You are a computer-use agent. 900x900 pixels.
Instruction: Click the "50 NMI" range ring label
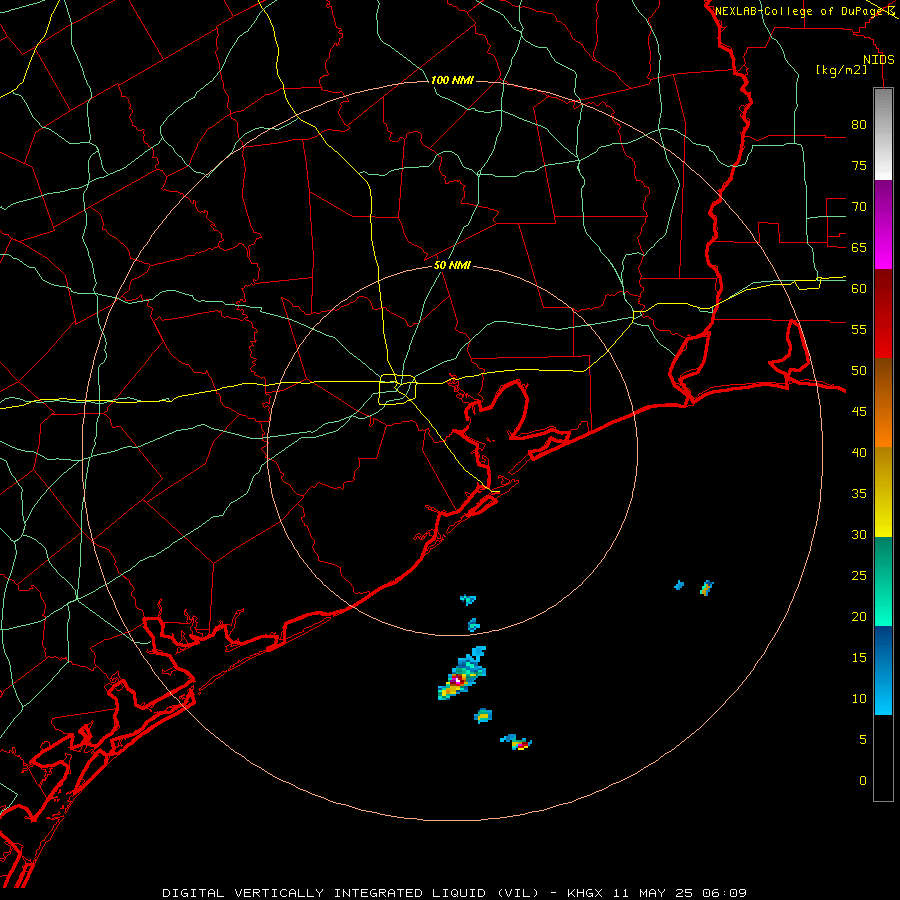pyautogui.click(x=452, y=265)
